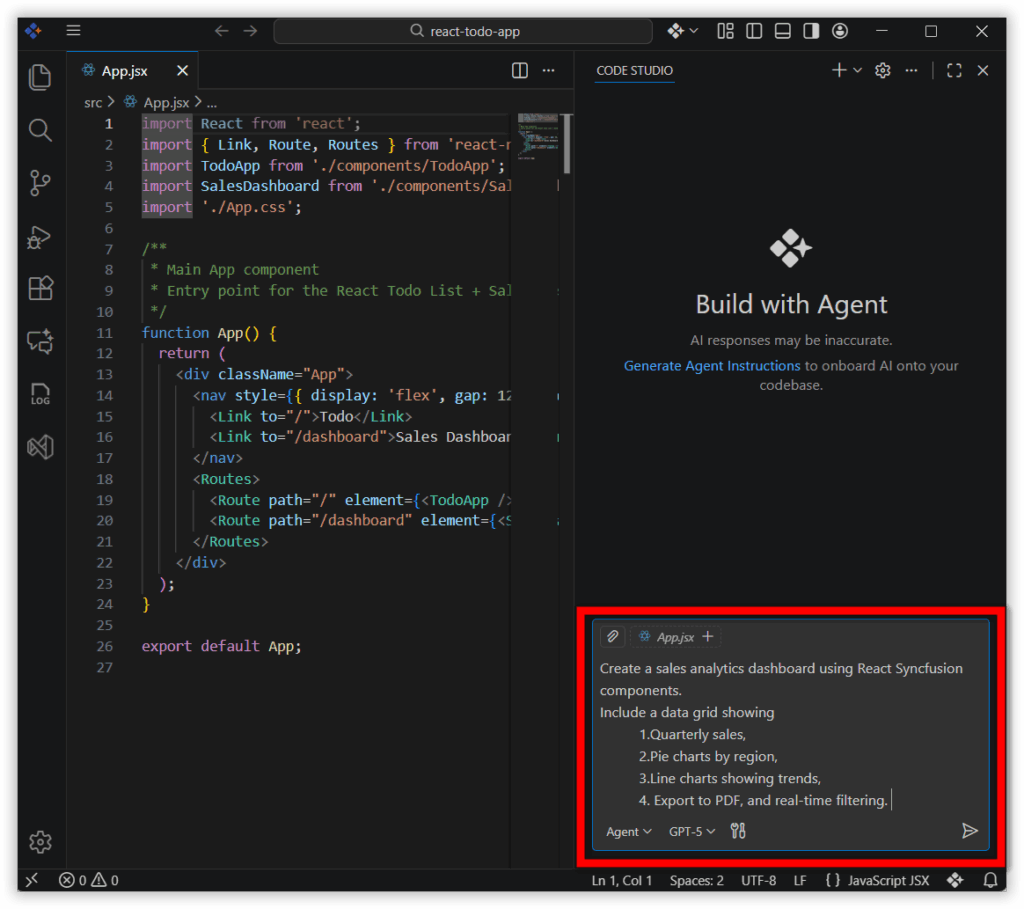Open the Extensions panel icon

40,288
